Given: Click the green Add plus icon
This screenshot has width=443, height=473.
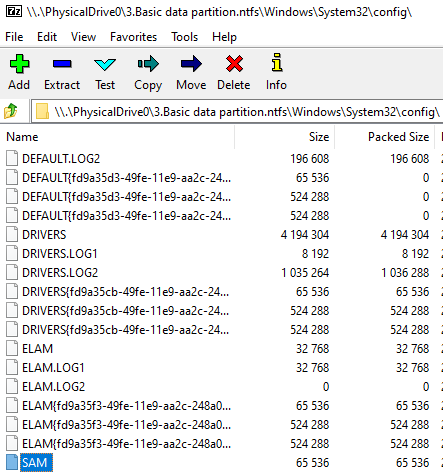Looking at the screenshot, I should tap(19, 64).
